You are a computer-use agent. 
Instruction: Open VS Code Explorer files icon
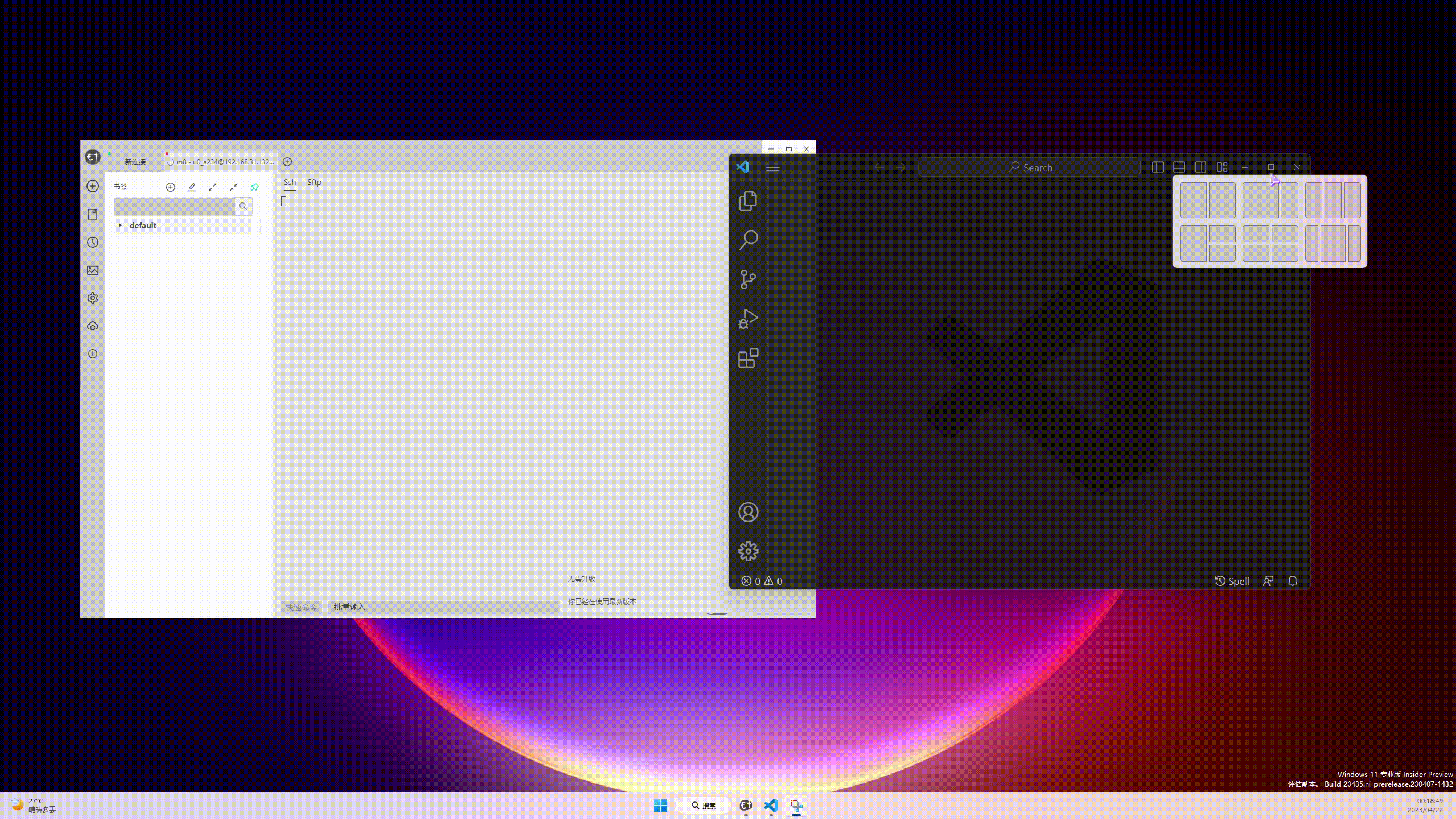pos(748,201)
